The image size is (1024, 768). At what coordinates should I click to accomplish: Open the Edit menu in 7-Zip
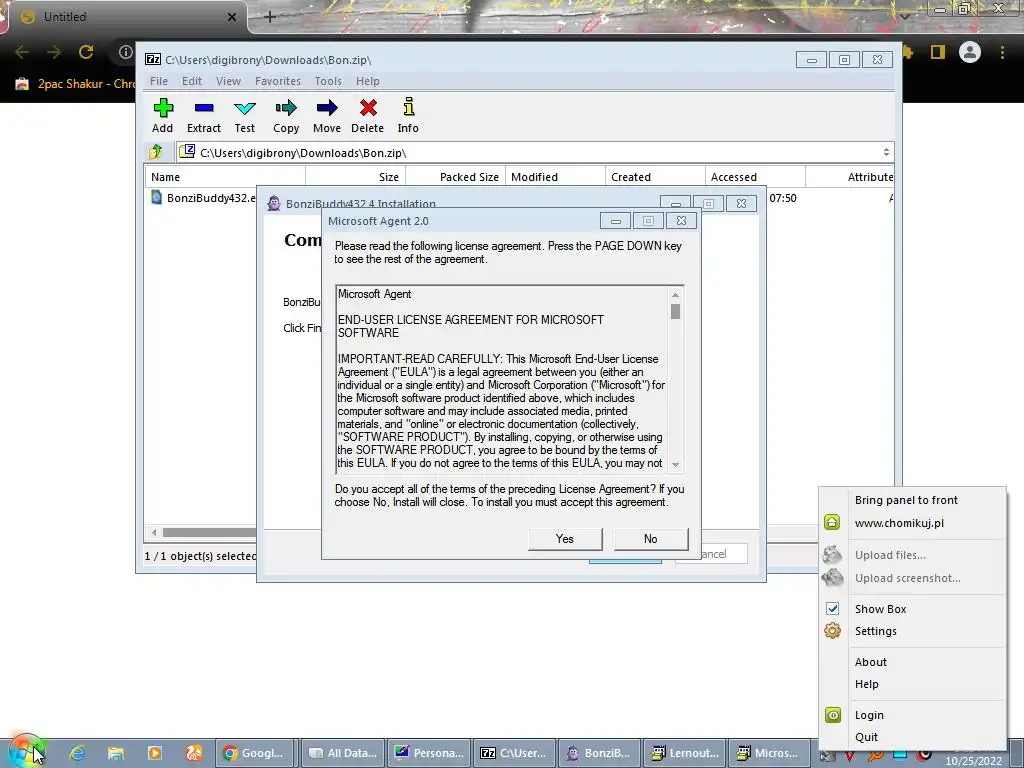tap(191, 81)
